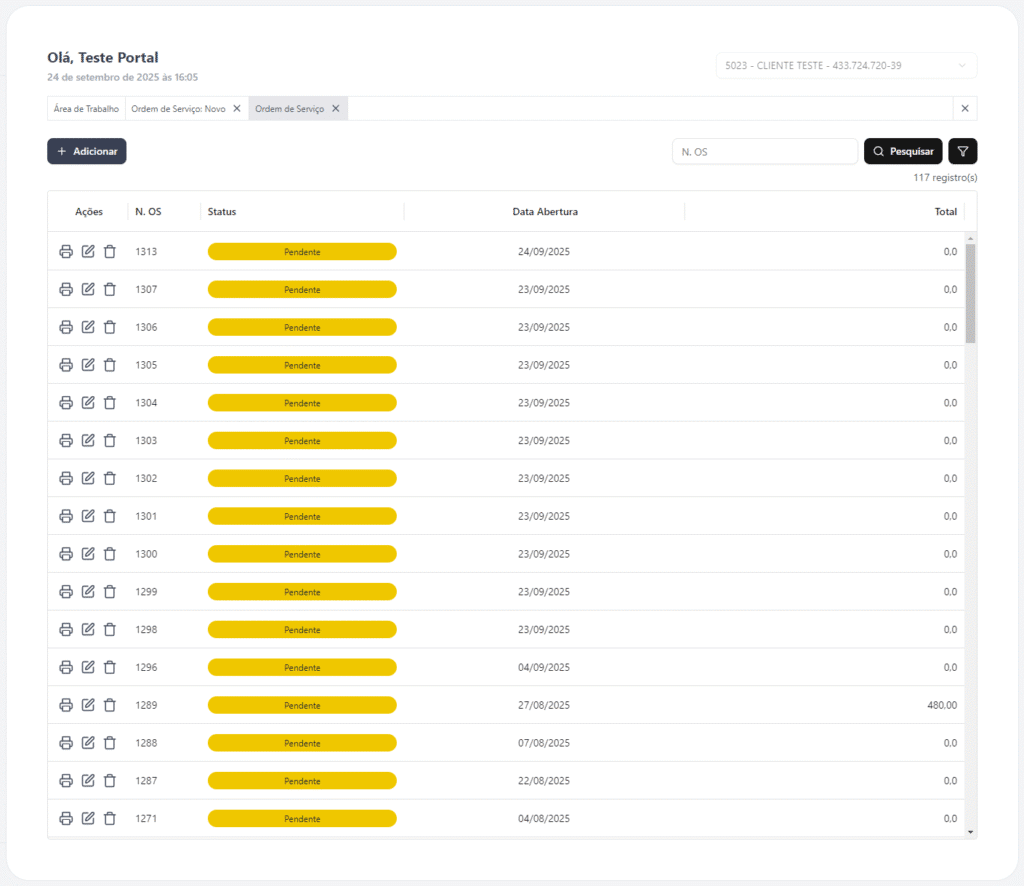The width and height of the screenshot is (1024, 886).
Task: Close the Ordem de Serviço: Novo tab
Action: tap(237, 109)
